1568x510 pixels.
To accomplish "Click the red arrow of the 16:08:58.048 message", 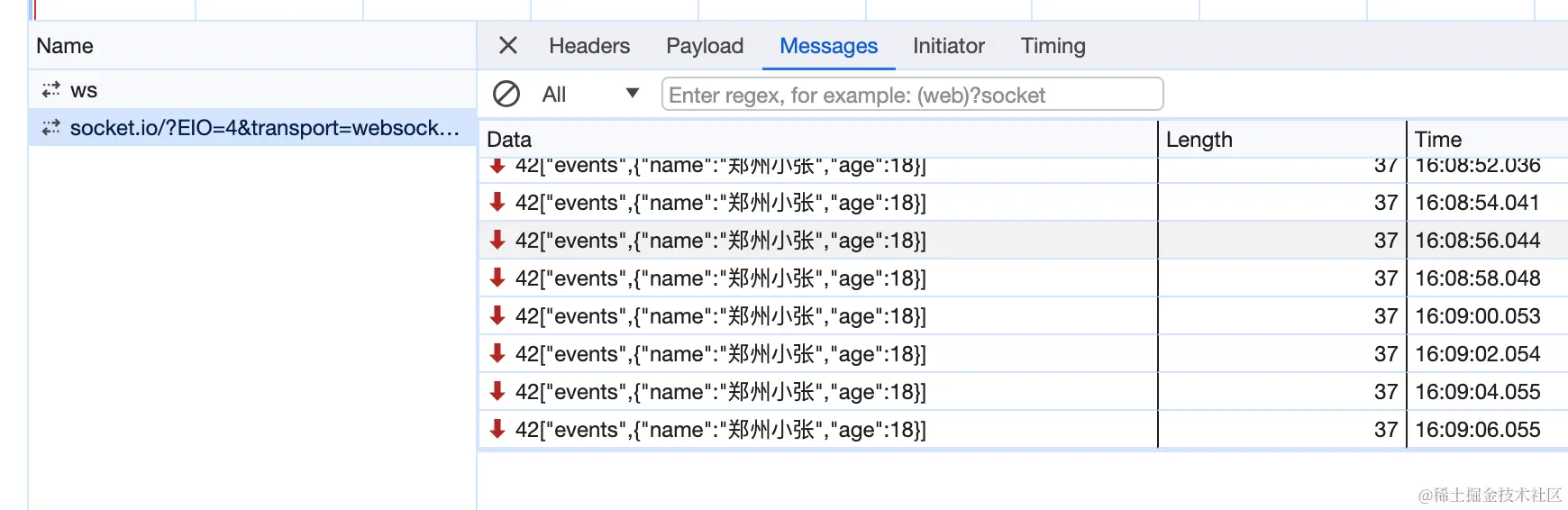I will [x=497, y=278].
